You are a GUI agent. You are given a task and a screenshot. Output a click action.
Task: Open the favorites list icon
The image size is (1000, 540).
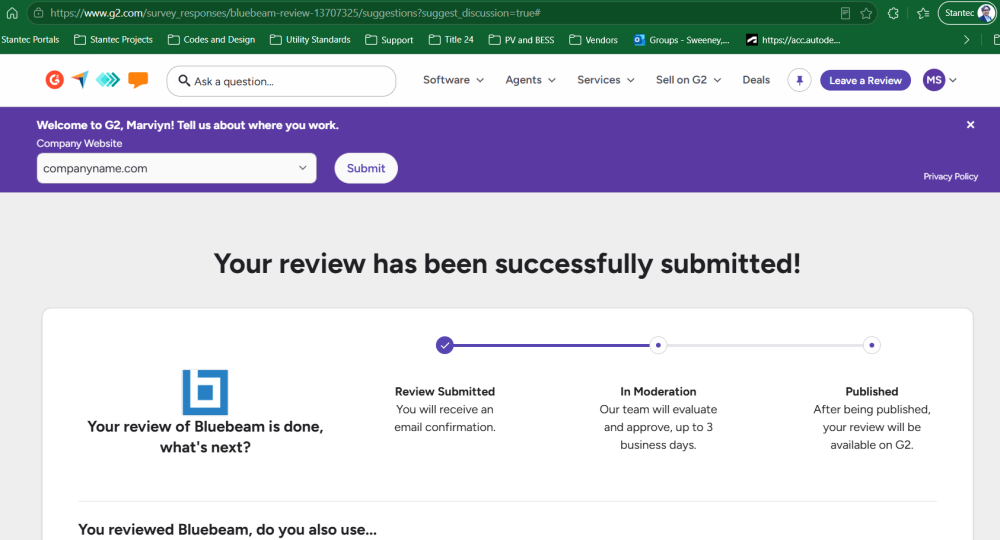click(923, 13)
